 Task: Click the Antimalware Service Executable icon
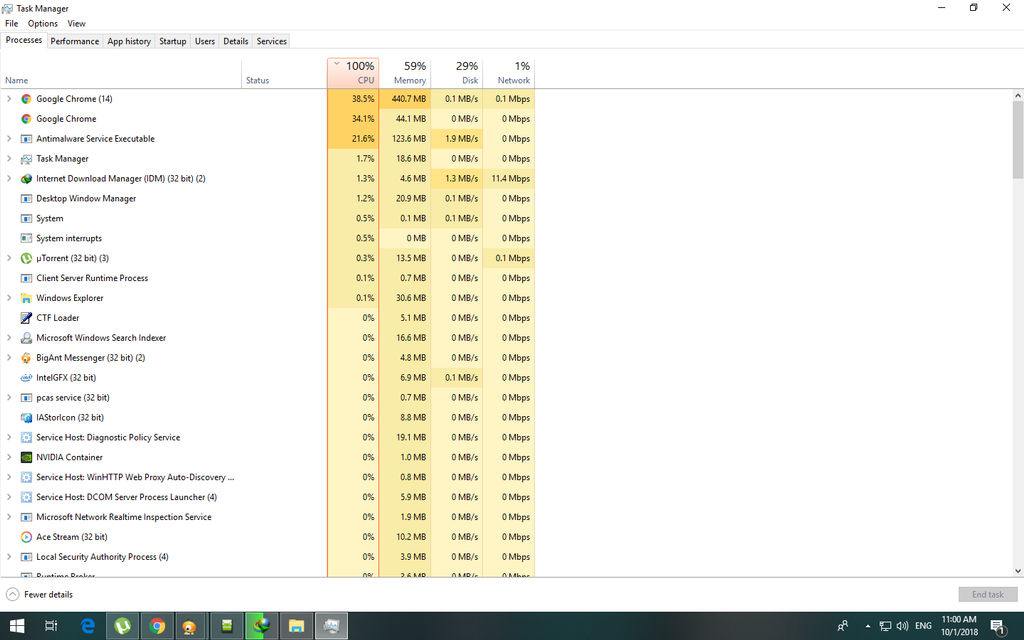tap(26, 138)
